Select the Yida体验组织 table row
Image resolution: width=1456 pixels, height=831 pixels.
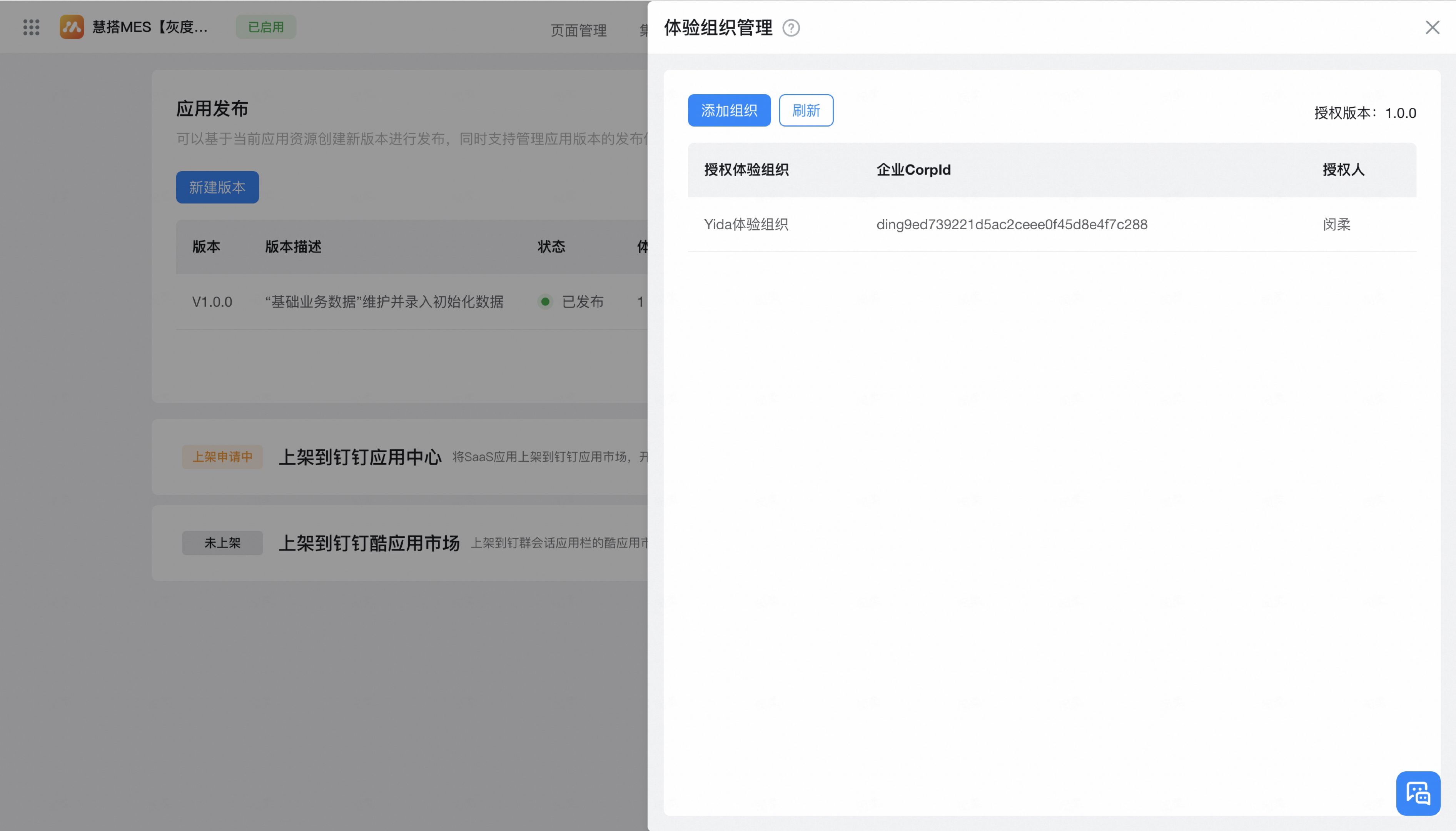[x=1051, y=224]
